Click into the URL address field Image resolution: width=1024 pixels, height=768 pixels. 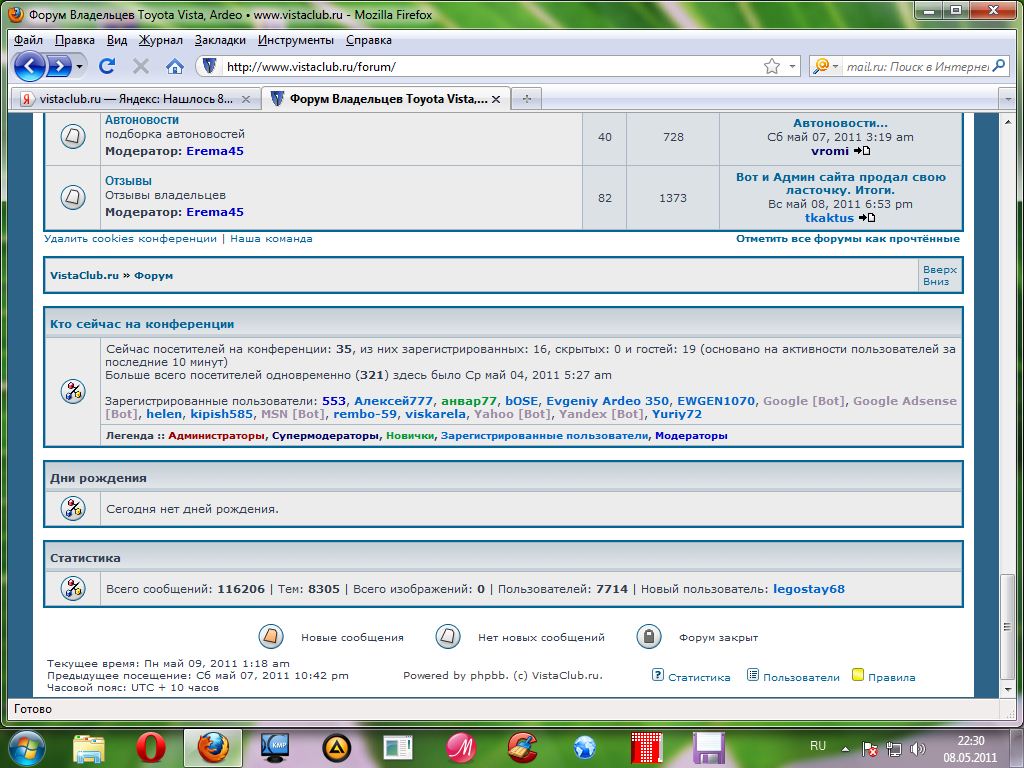point(490,67)
